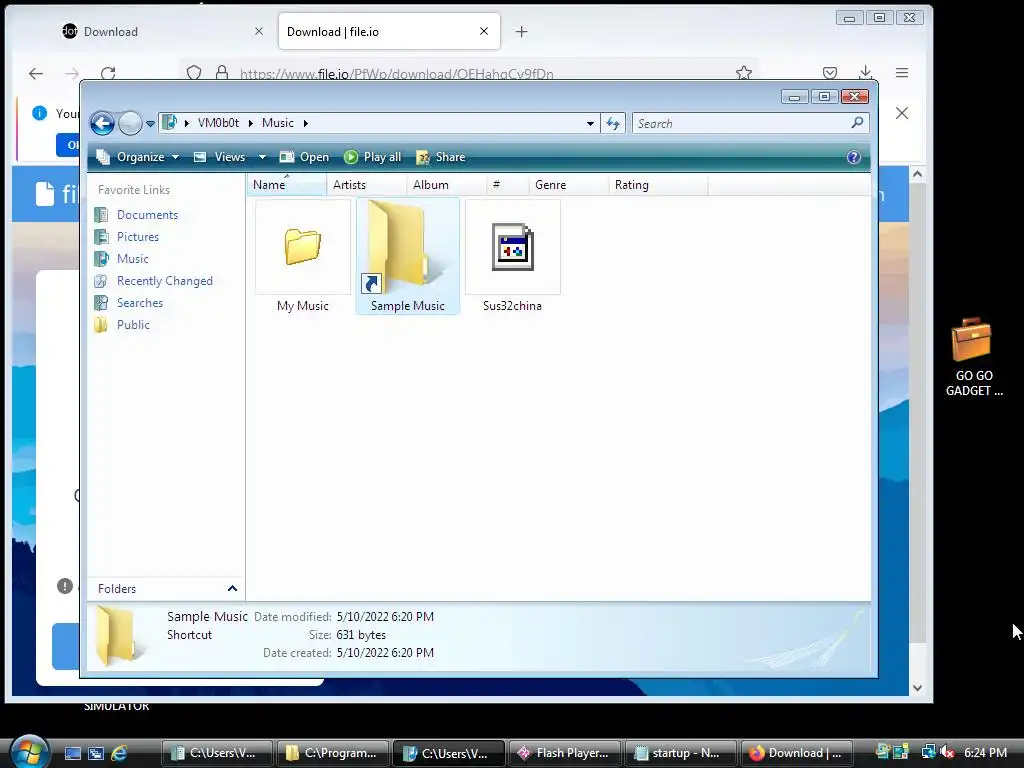Click the muted volume tray icon

point(947,752)
